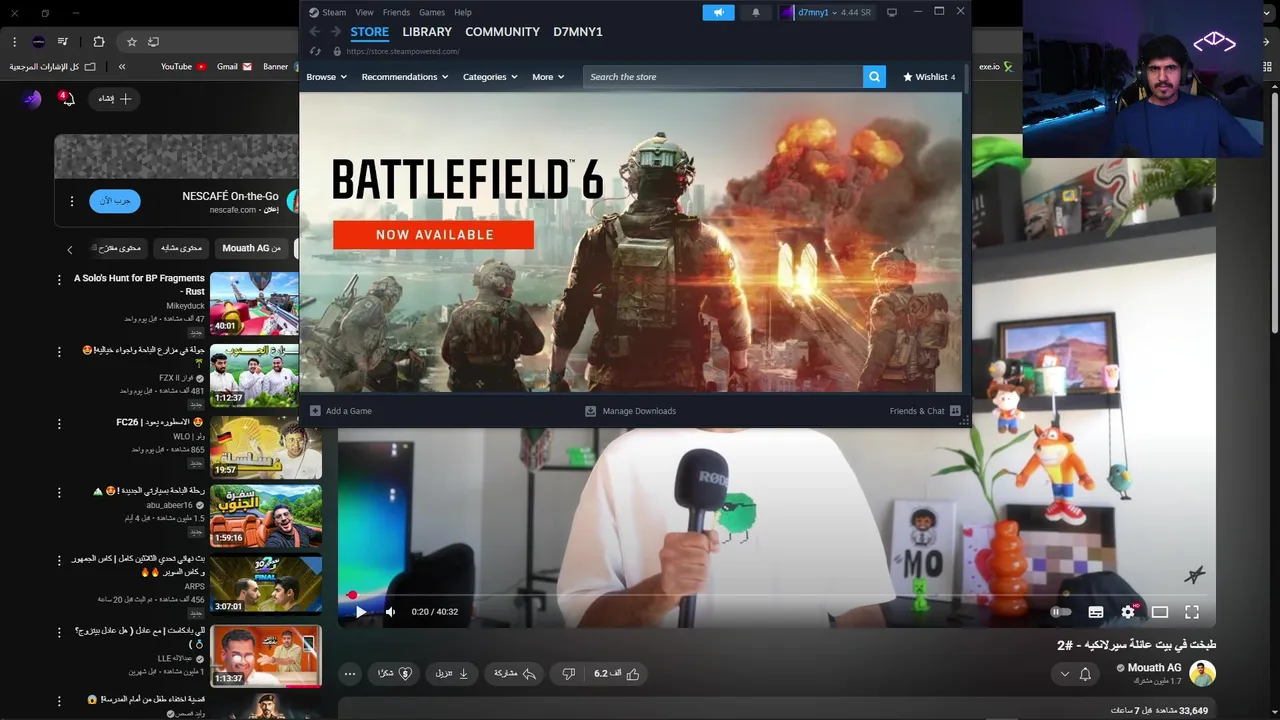
Task: Open the D7MNY1 profile tab
Action: coord(578,32)
